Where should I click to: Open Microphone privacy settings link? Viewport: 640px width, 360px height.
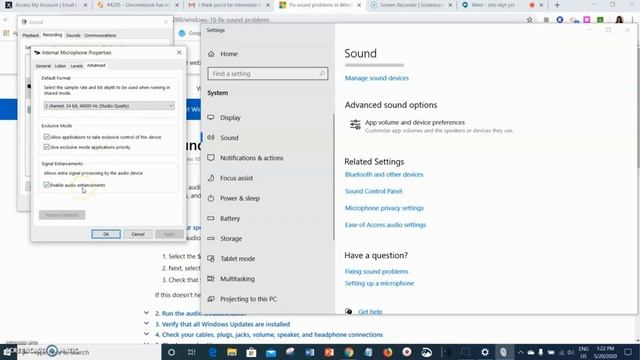384,208
